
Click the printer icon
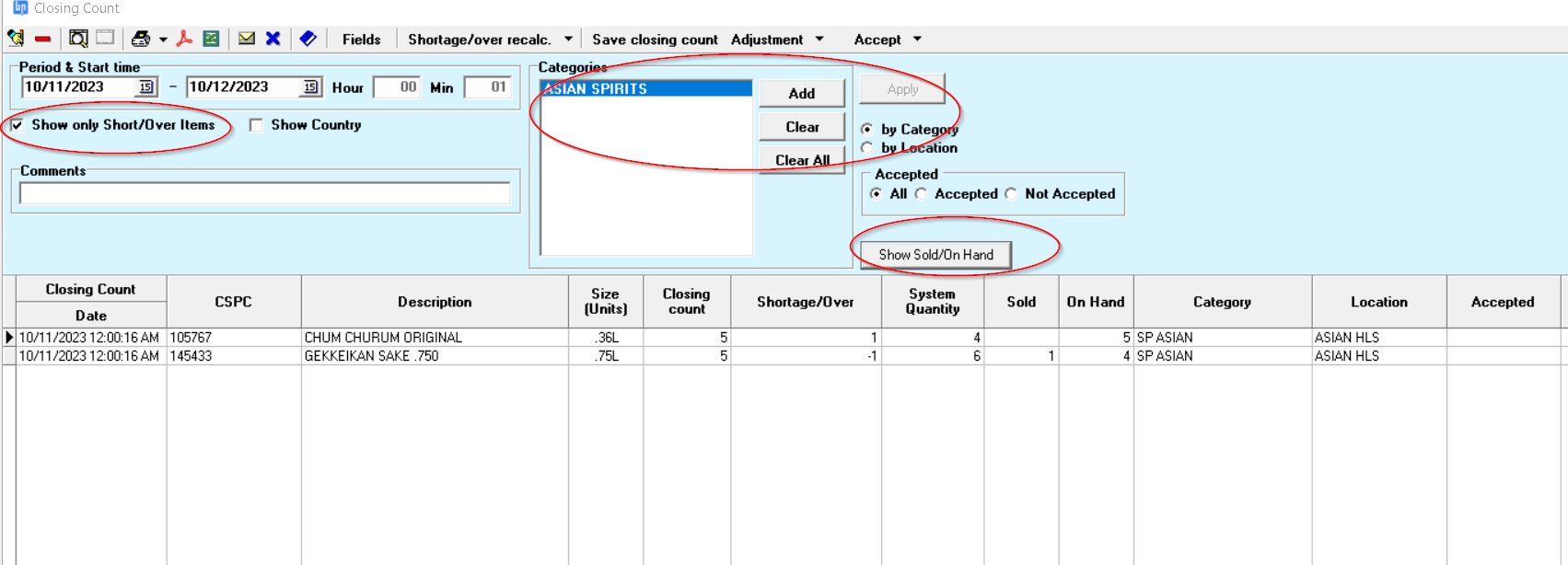pos(140,39)
